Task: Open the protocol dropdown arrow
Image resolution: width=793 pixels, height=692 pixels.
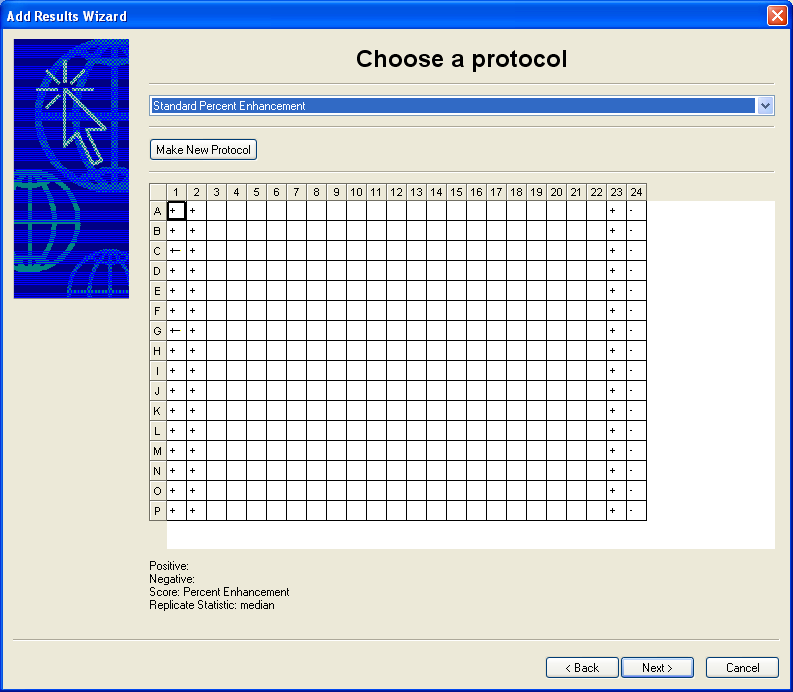Action: pyautogui.click(x=766, y=106)
